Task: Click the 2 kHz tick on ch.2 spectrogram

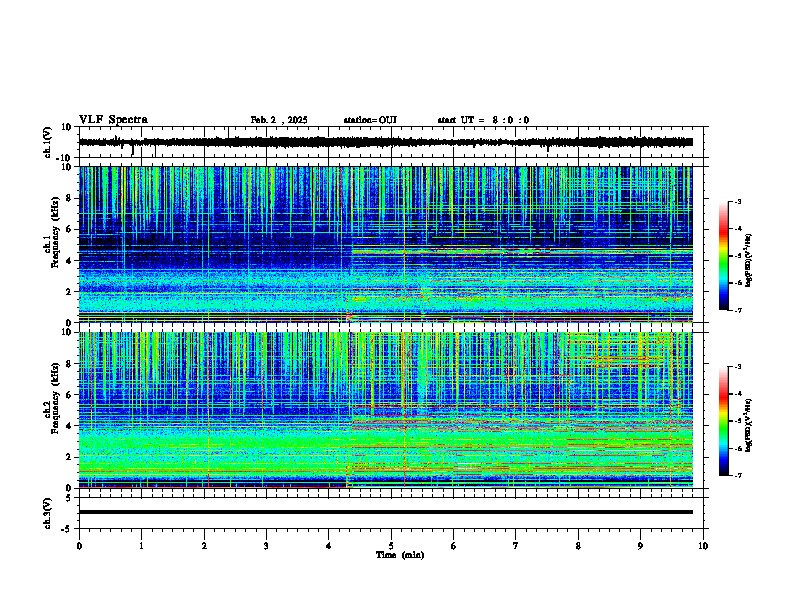Action: pyautogui.click(x=69, y=457)
